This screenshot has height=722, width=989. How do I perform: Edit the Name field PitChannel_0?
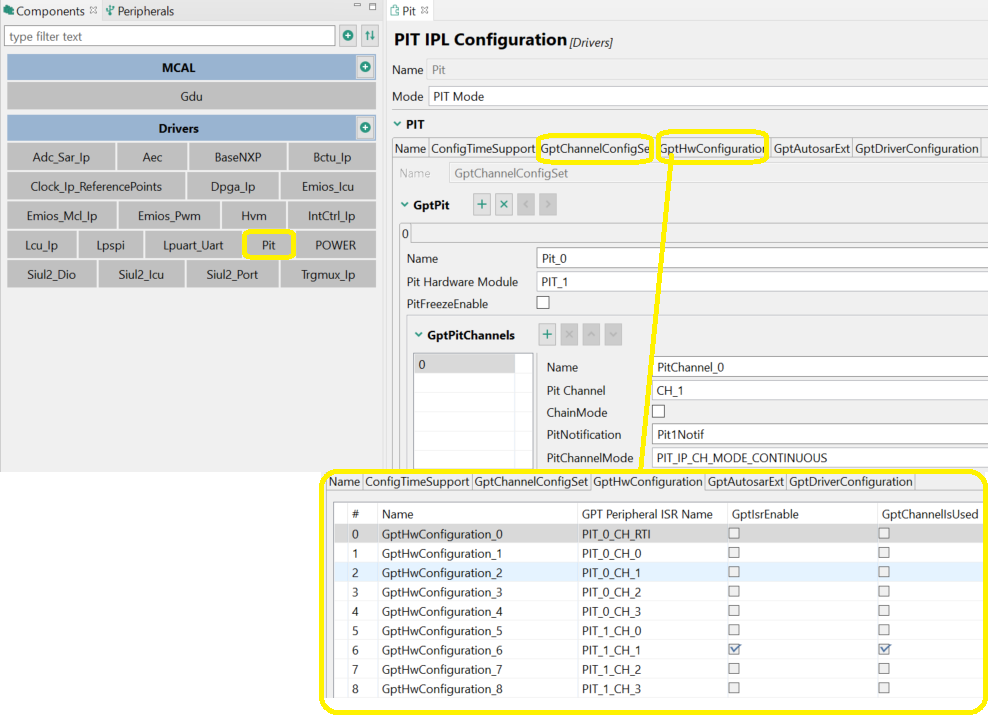click(819, 367)
